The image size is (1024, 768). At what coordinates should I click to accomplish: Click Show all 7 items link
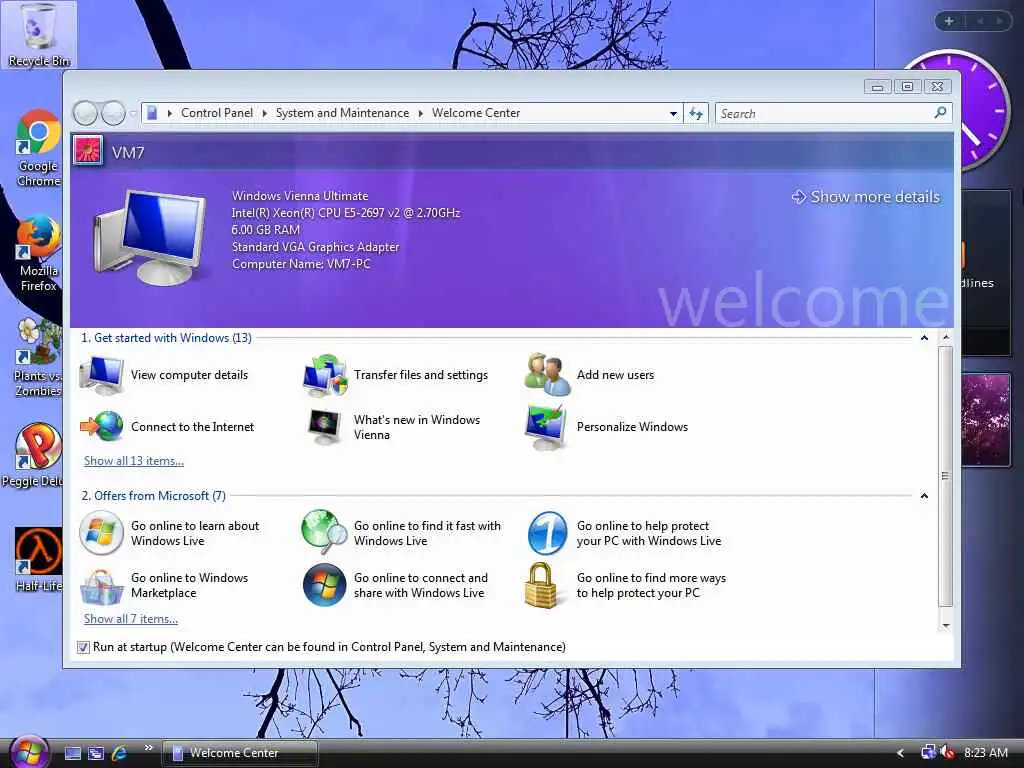click(131, 619)
